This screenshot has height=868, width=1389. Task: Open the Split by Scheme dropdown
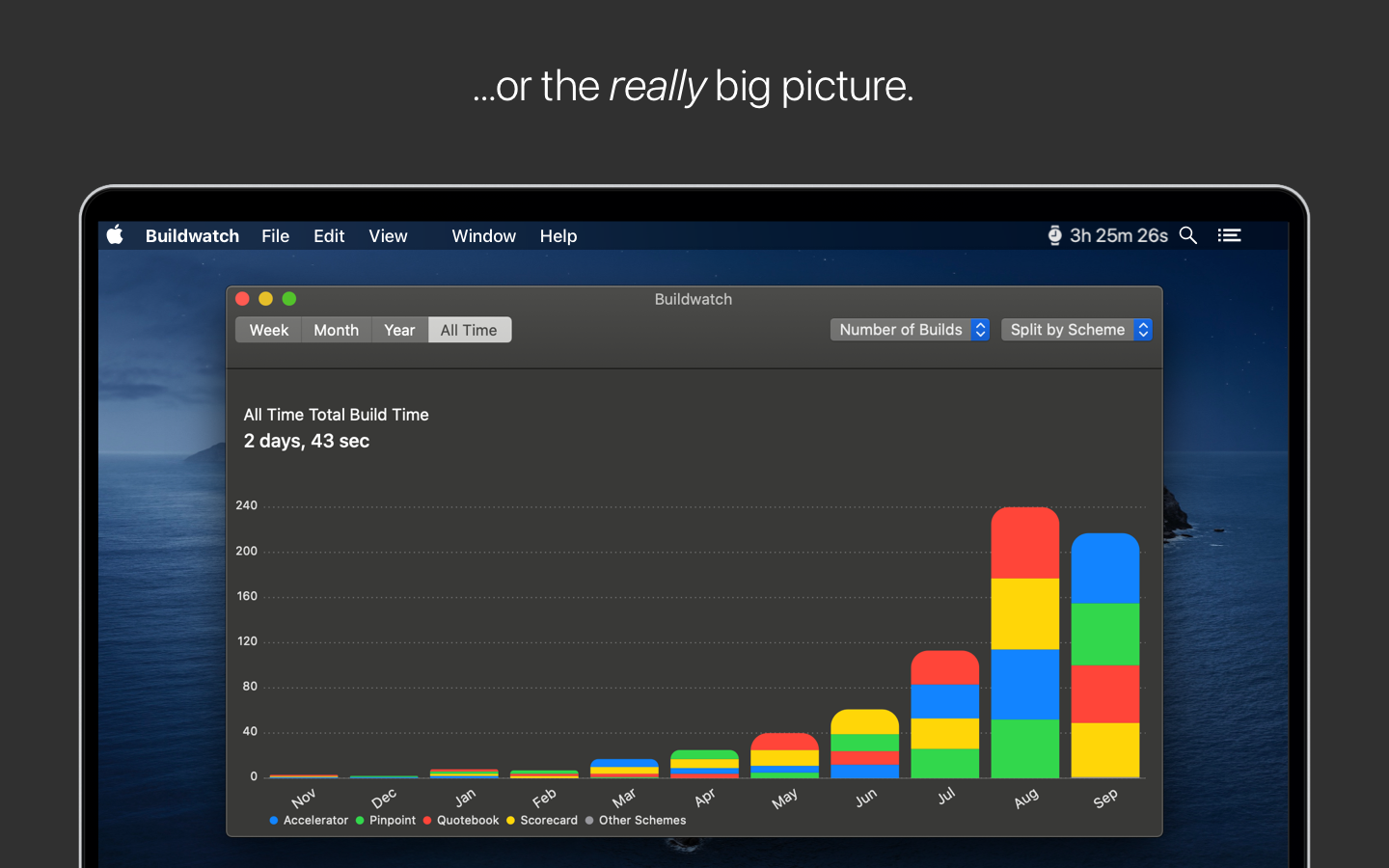pos(1068,329)
